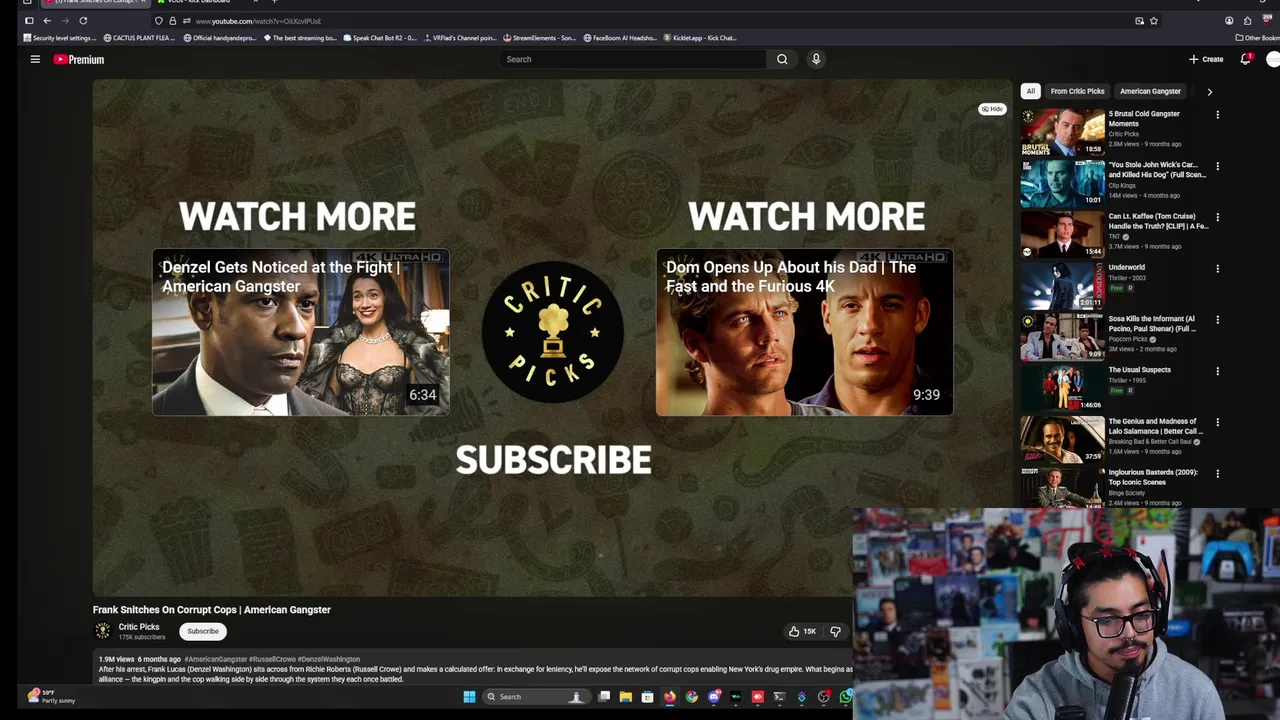Open the 'StreamElements' bookmark
The height and width of the screenshot is (720, 1280).
[540, 38]
